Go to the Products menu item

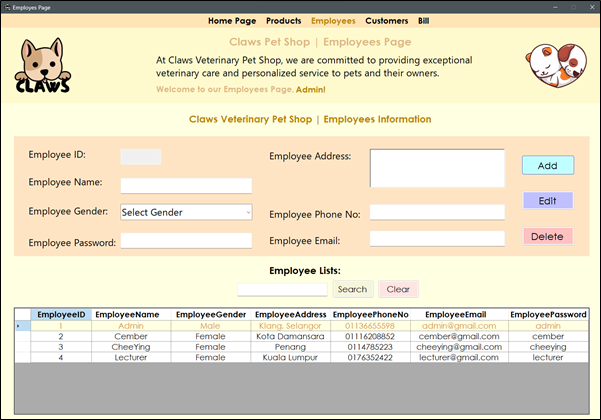click(x=284, y=20)
